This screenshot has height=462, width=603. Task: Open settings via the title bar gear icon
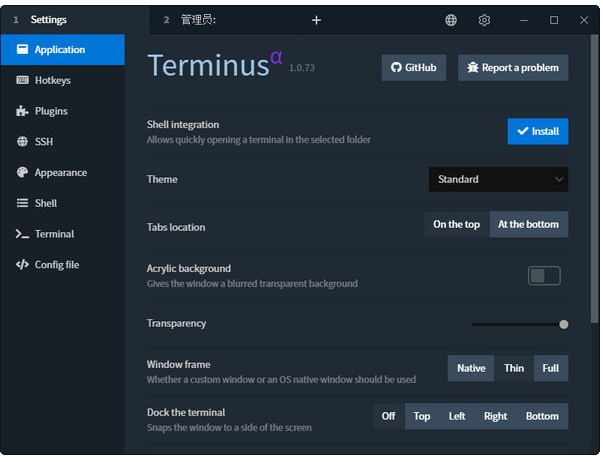tap(484, 20)
